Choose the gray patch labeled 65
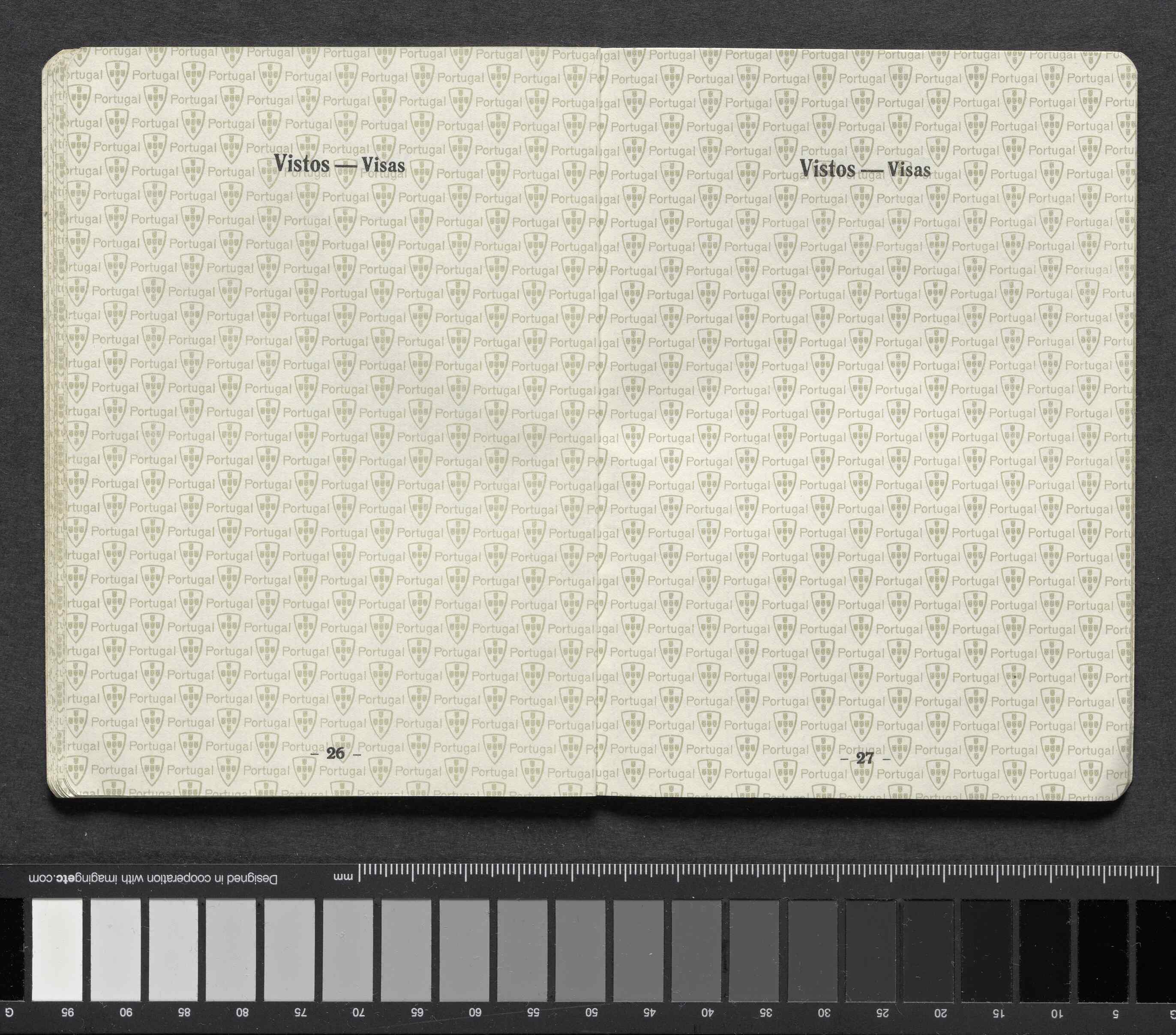This screenshot has width=1176, height=1035. click(x=405, y=951)
